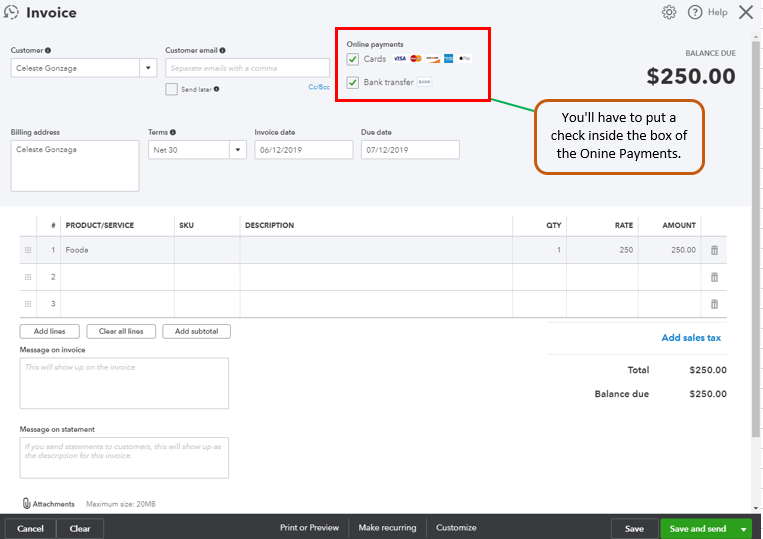The image size is (763, 539).
Task: Grab the drag handle of line 1
Action: [x=28, y=250]
